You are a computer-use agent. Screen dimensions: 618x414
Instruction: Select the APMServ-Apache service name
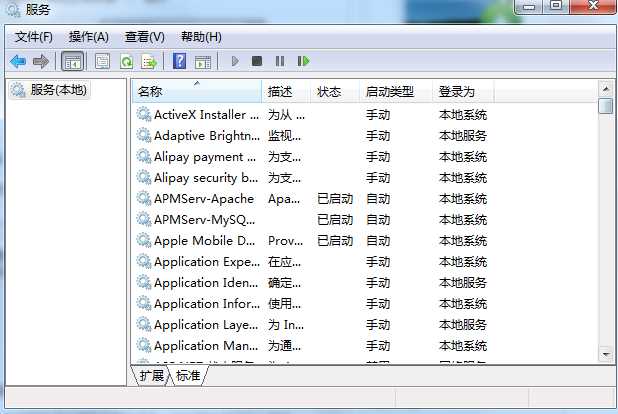pos(204,199)
